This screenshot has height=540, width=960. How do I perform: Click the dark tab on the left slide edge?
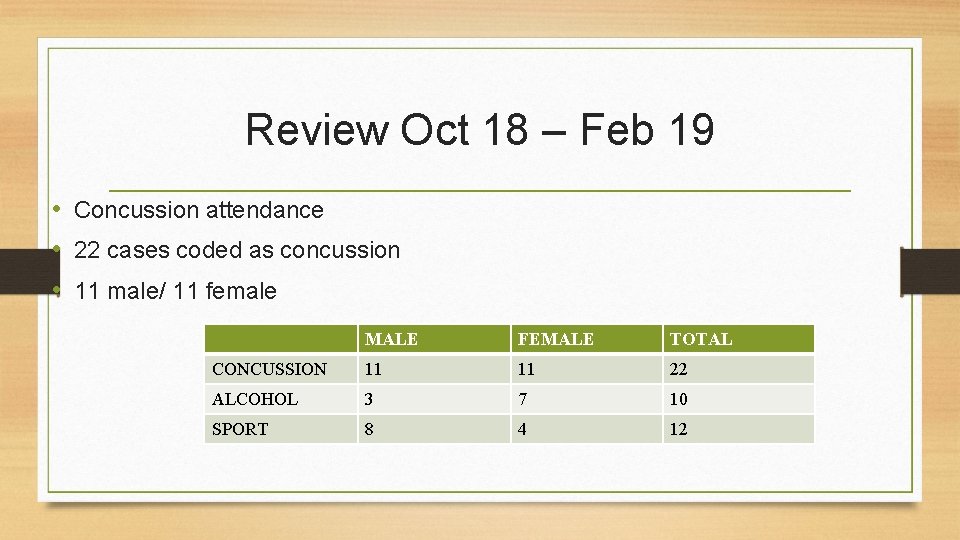click(x=29, y=271)
